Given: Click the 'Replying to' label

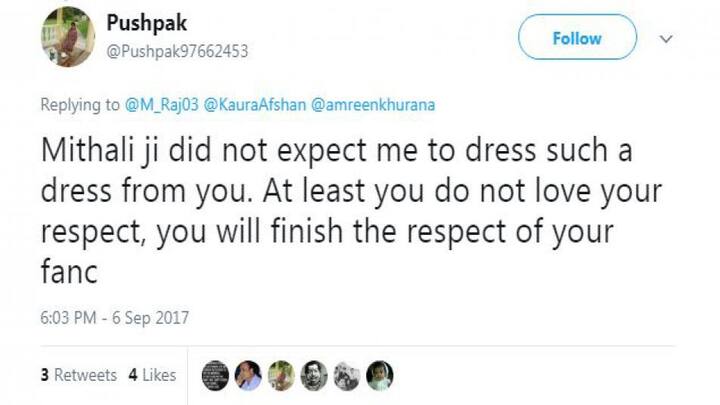Looking at the screenshot, I should point(81,104).
